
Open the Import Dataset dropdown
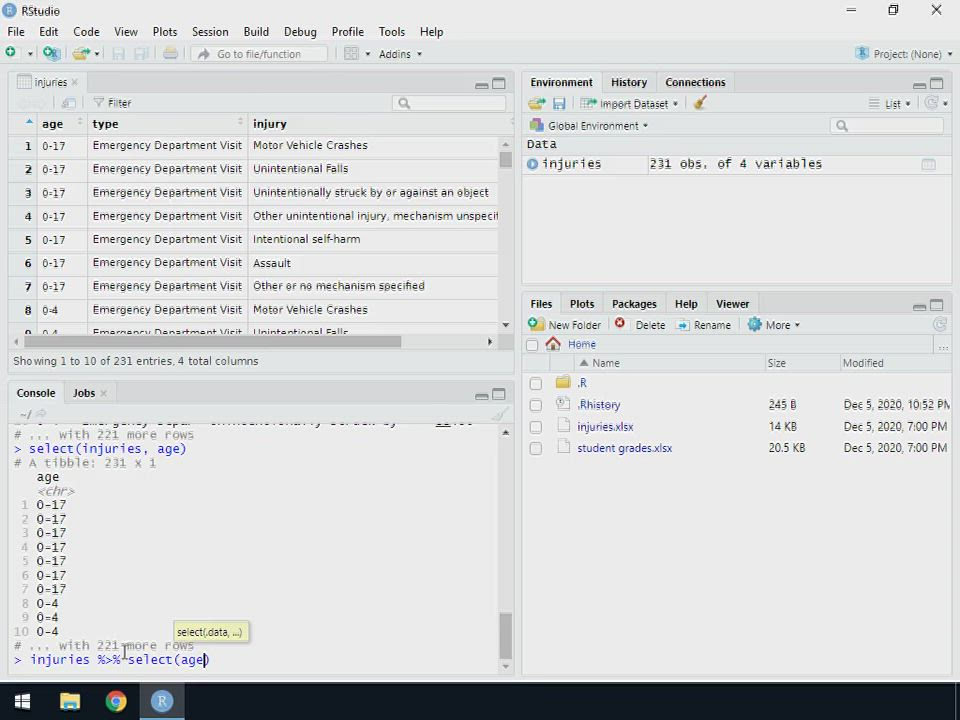tap(630, 104)
